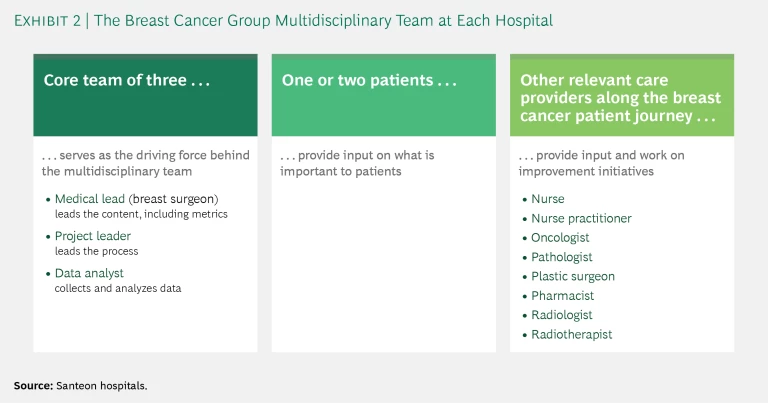Click the 'Nurse practitioner' list item

pos(581,218)
